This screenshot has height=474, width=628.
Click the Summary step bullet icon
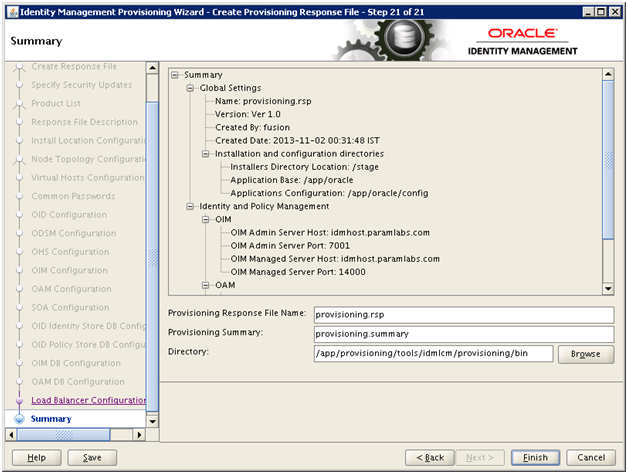click(19, 419)
